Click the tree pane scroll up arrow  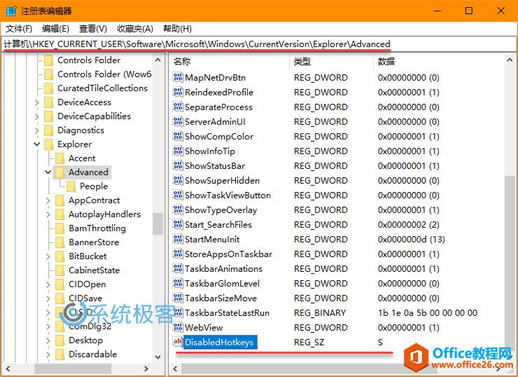tap(158, 60)
